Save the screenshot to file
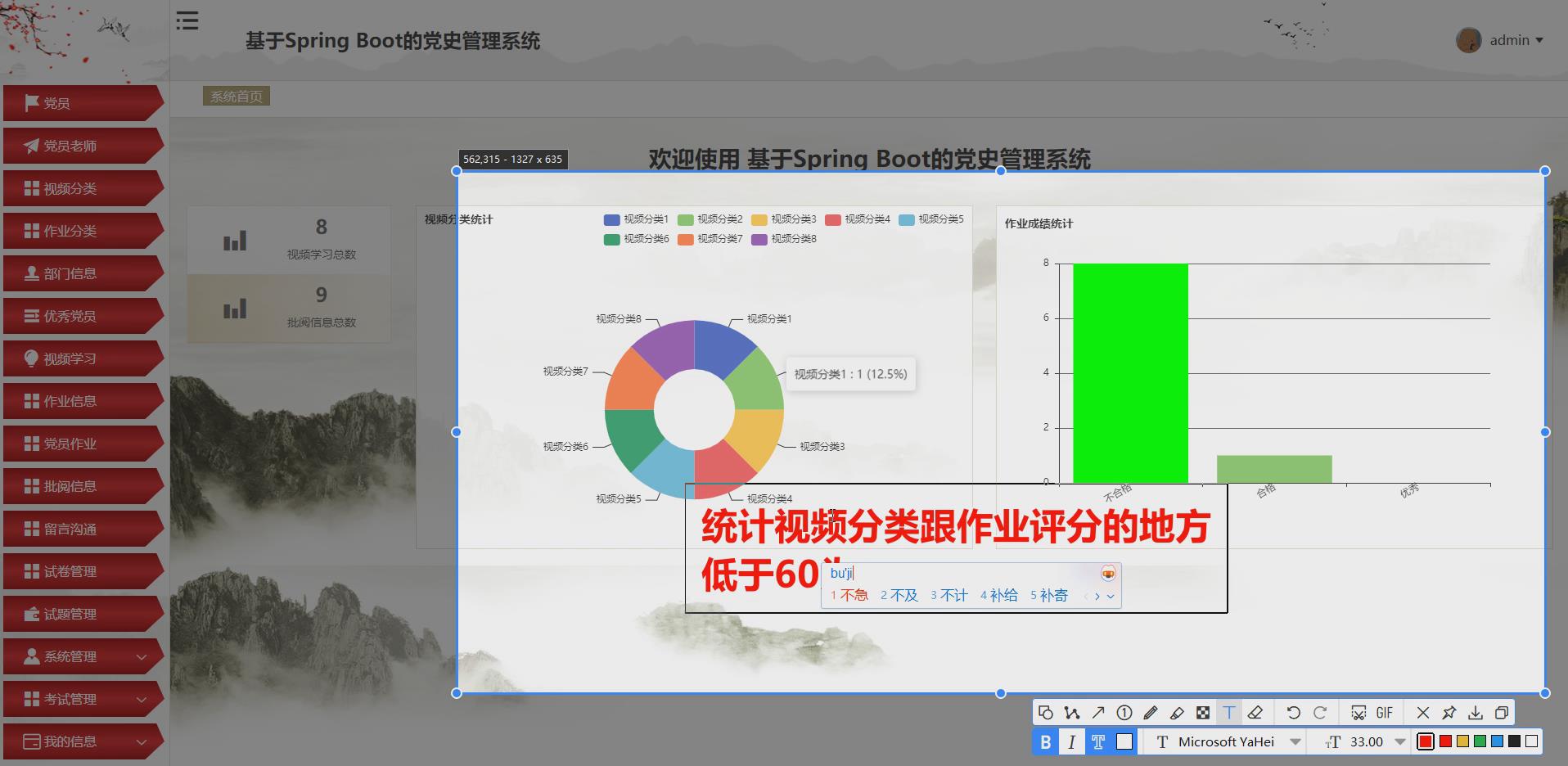Screen dimensions: 1568x766 pyautogui.click(x=1476, y=712)
